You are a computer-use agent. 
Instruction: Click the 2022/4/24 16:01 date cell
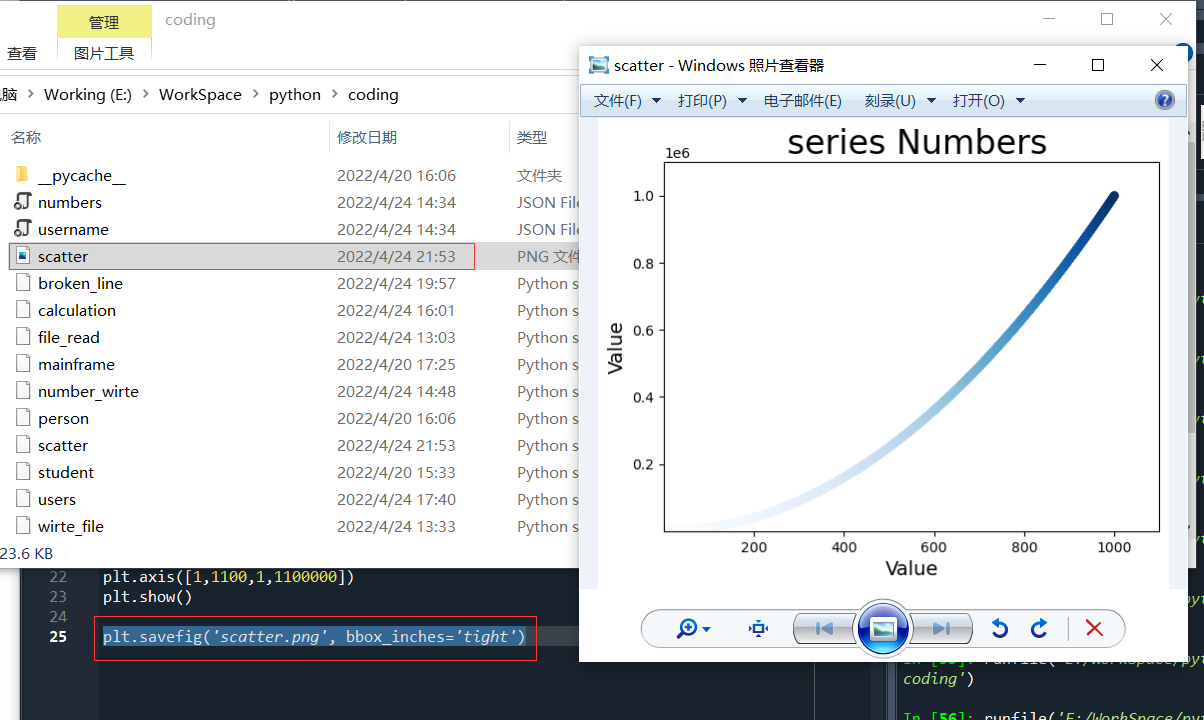point(396,310)
